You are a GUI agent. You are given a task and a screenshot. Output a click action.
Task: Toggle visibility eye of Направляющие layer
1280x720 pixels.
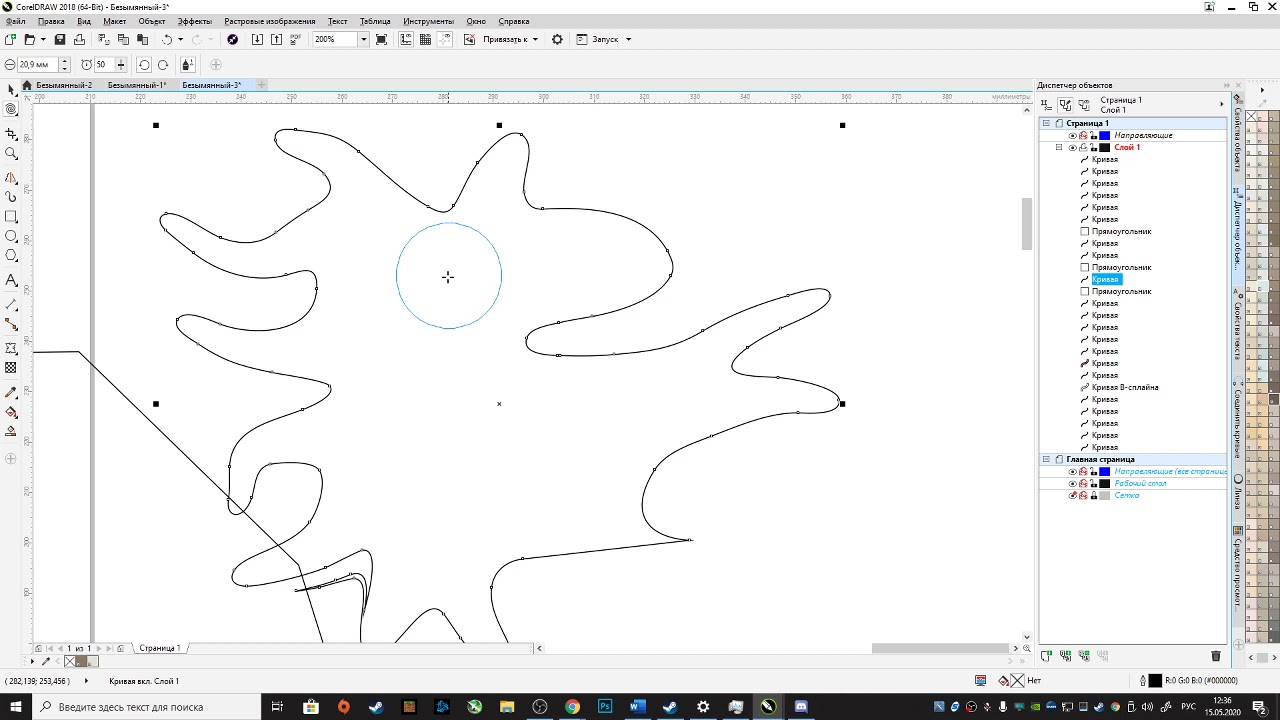click(x=1073, y=135)
